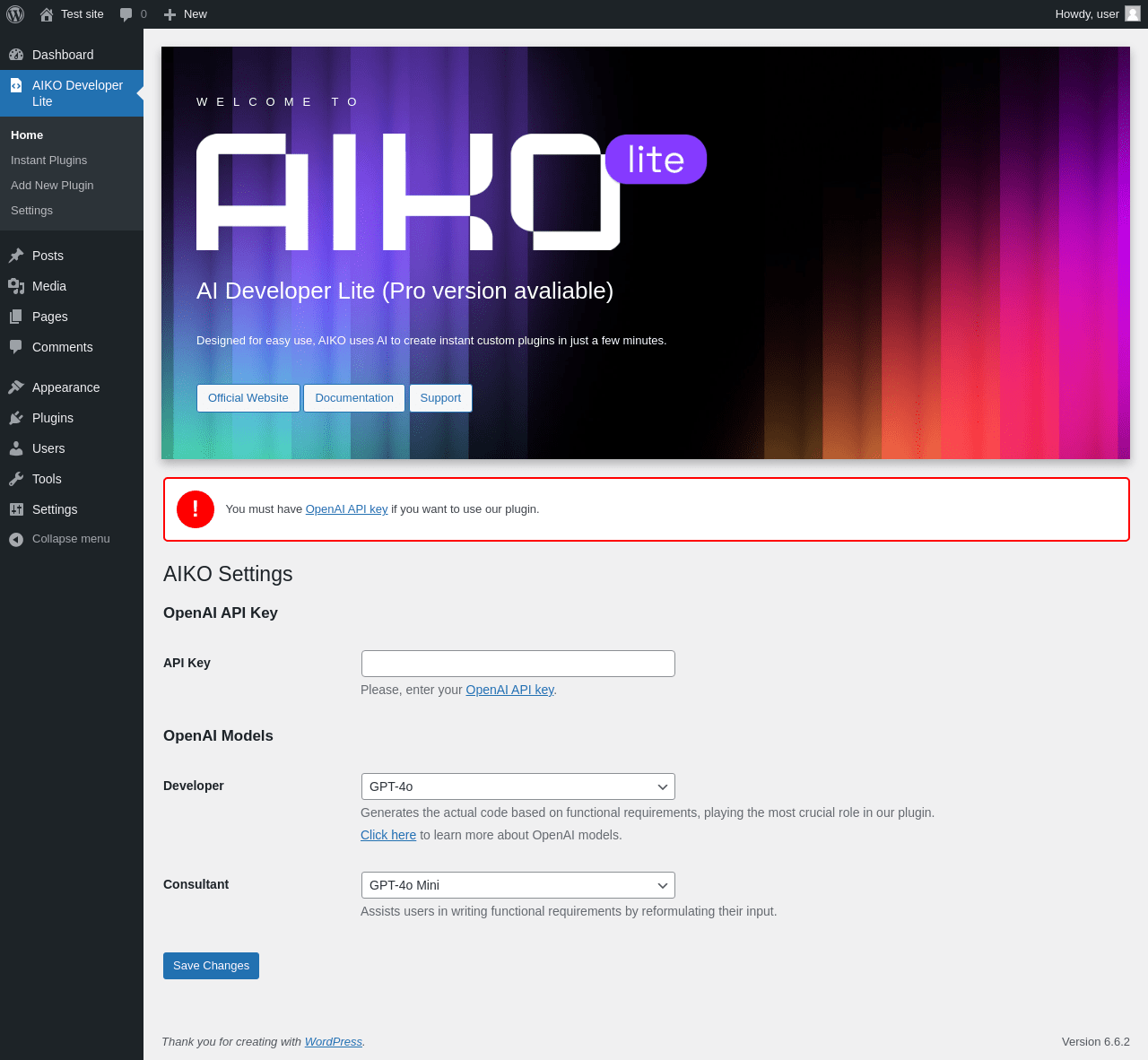
Task: Click the Pages icon in sidebar
Action: (x=16, y=317)
